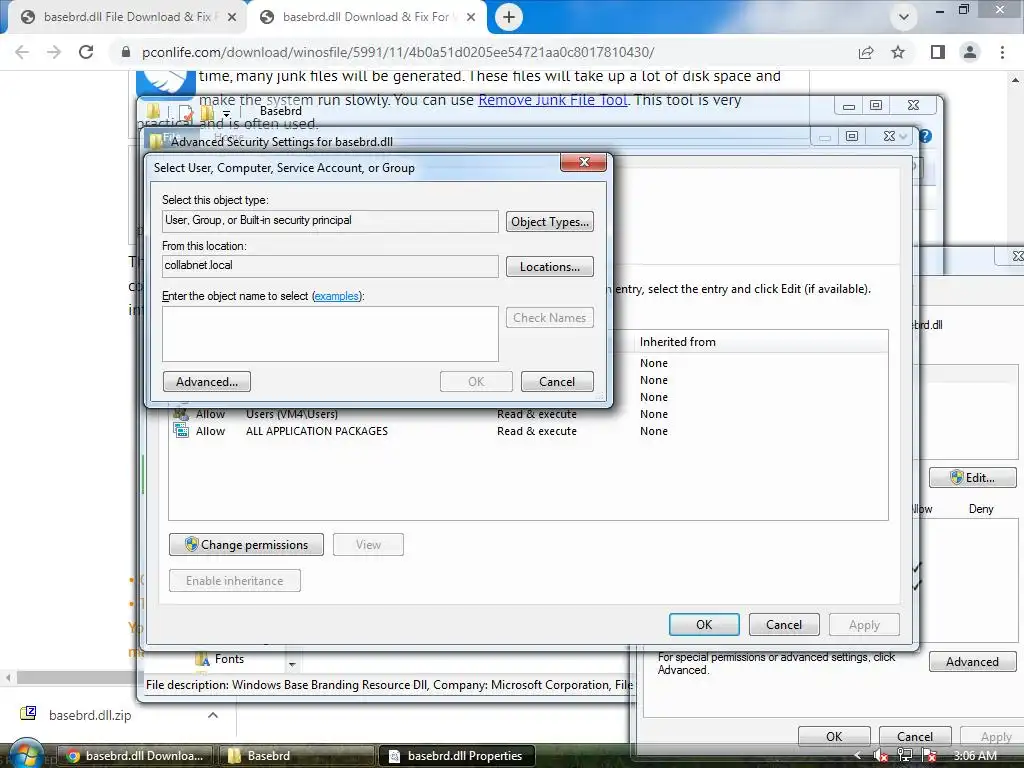The image size is (1024, 768).
Task: Open Chrome three-dot menu
Action: click(1002, 52)
